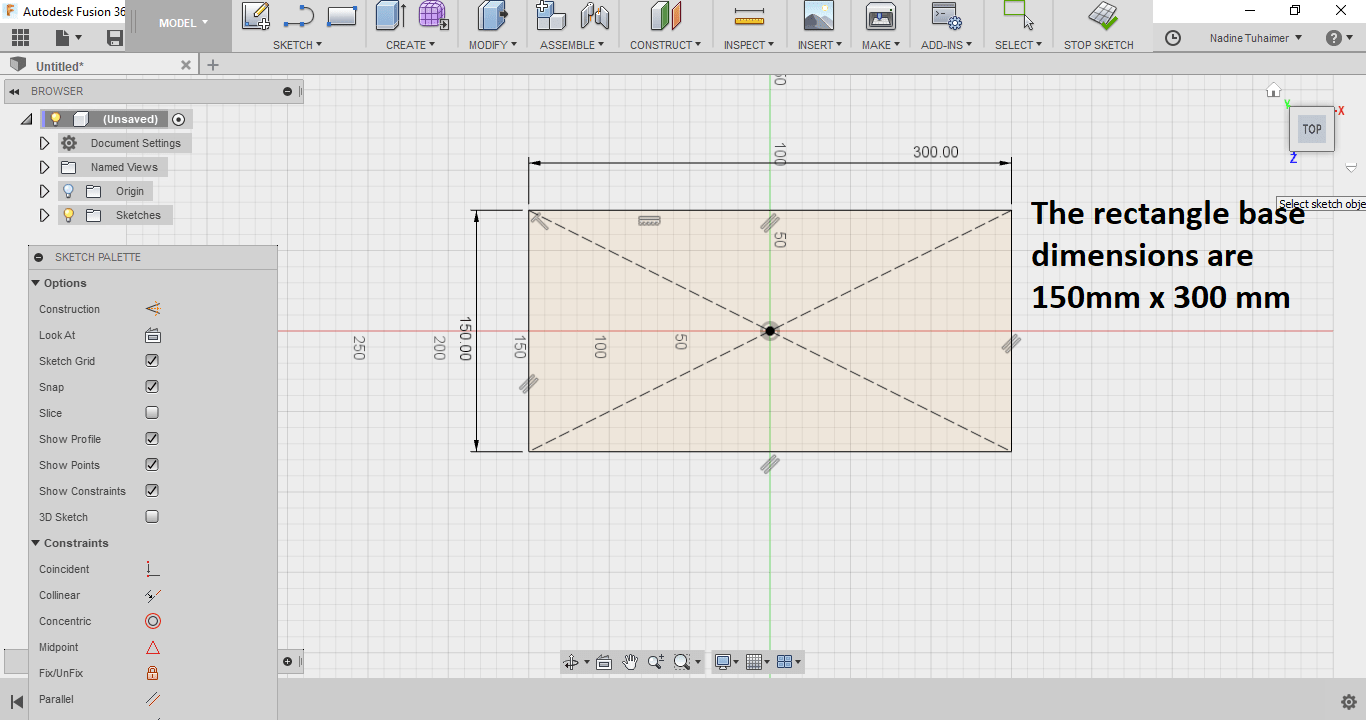Open the INSPECT menu
Viewport: 1366px width, 720px height.
coord(748,45)
